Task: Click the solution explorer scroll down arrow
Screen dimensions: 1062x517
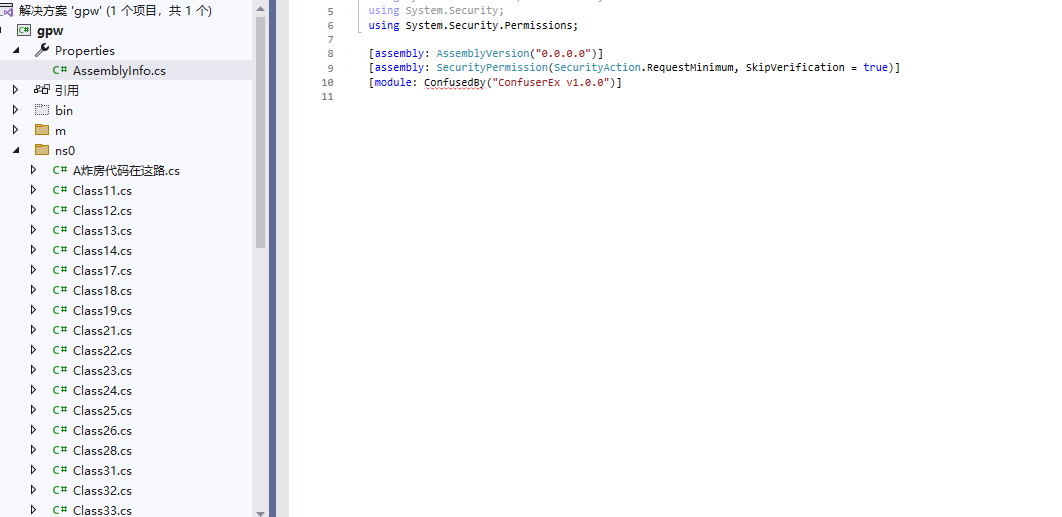Action: pyautogui.click(x=260, y=511)
